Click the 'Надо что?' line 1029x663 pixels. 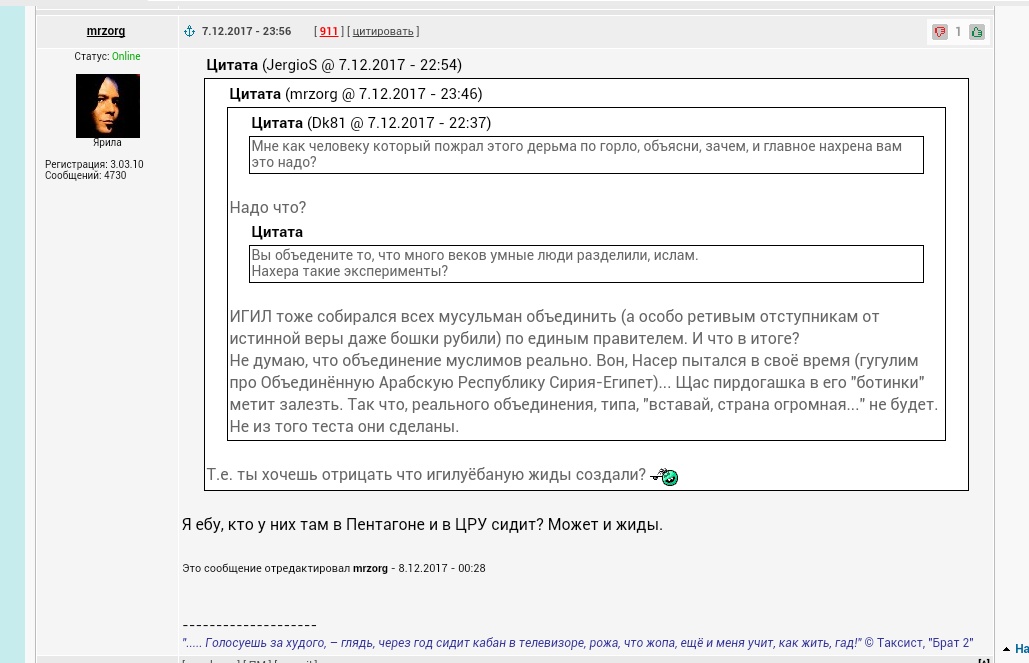(x=268, y=207)
